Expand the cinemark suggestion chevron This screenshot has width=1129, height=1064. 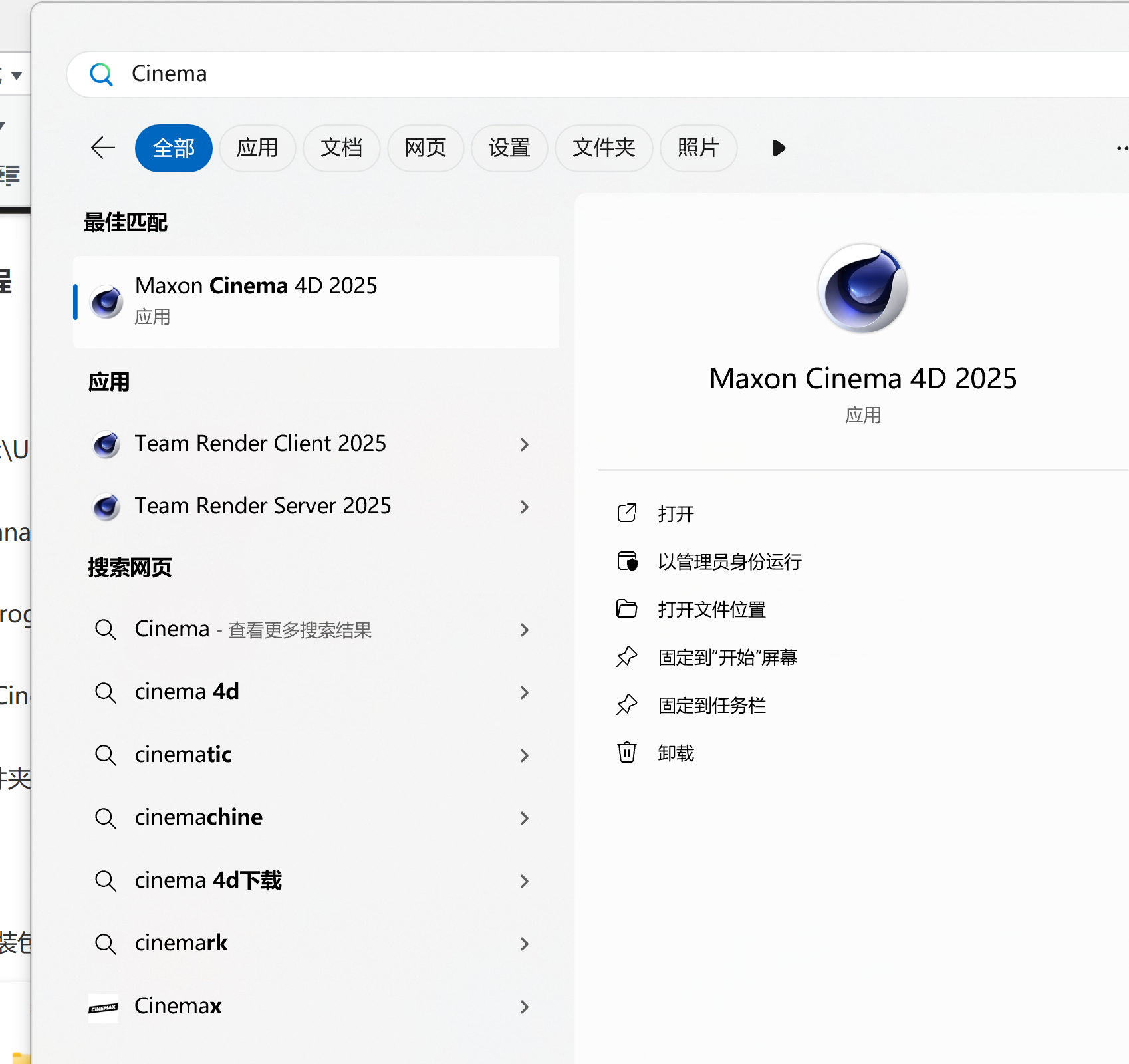click(525, 944)
